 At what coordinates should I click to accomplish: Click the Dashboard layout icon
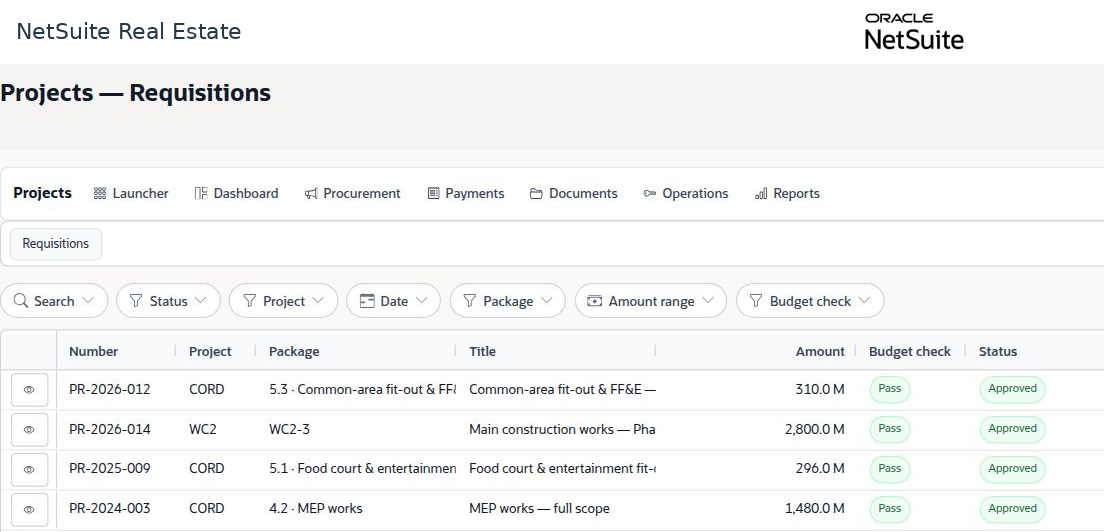point(201,194)
